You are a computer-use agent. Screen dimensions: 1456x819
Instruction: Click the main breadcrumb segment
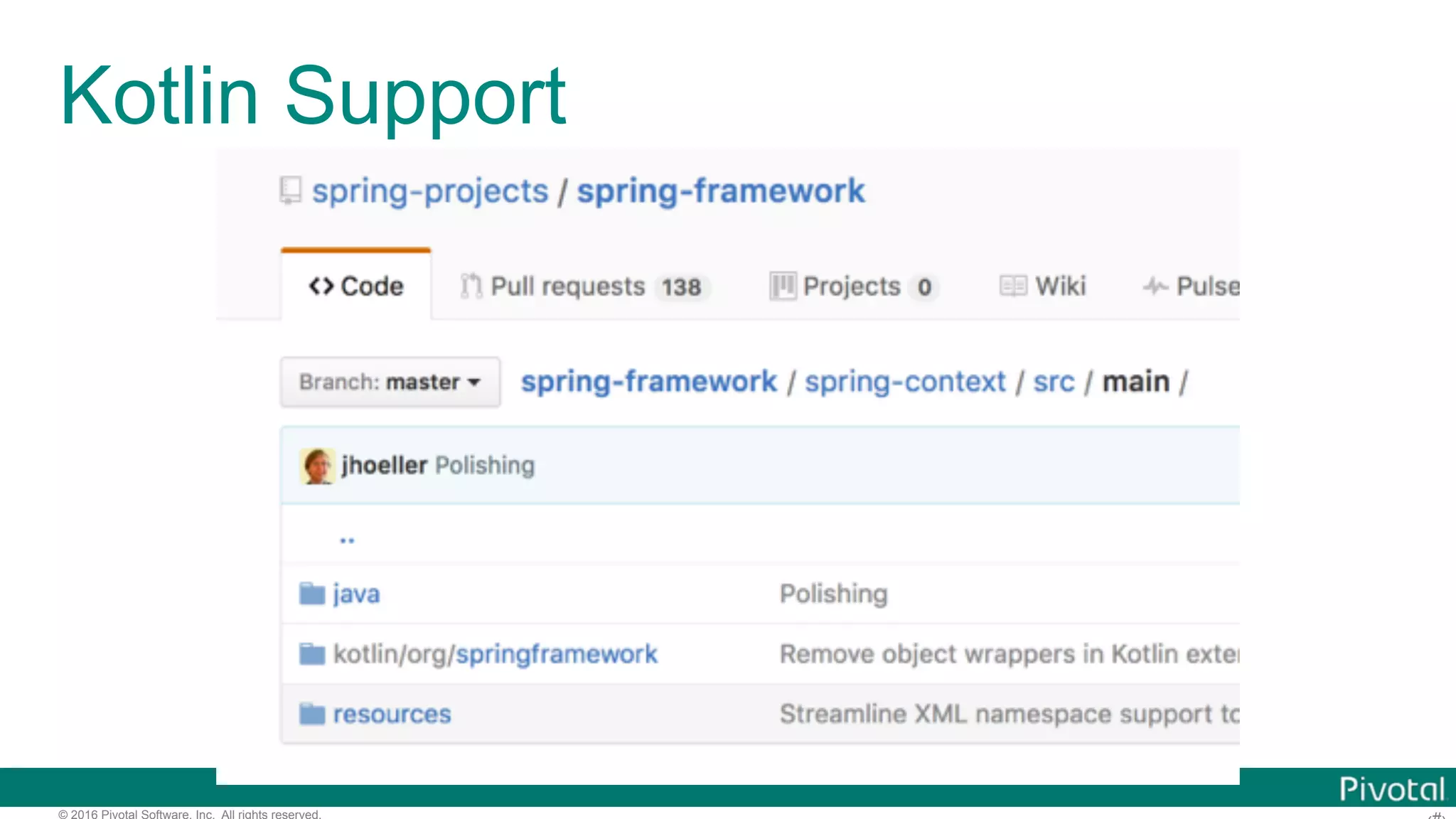pos(1136,382)
